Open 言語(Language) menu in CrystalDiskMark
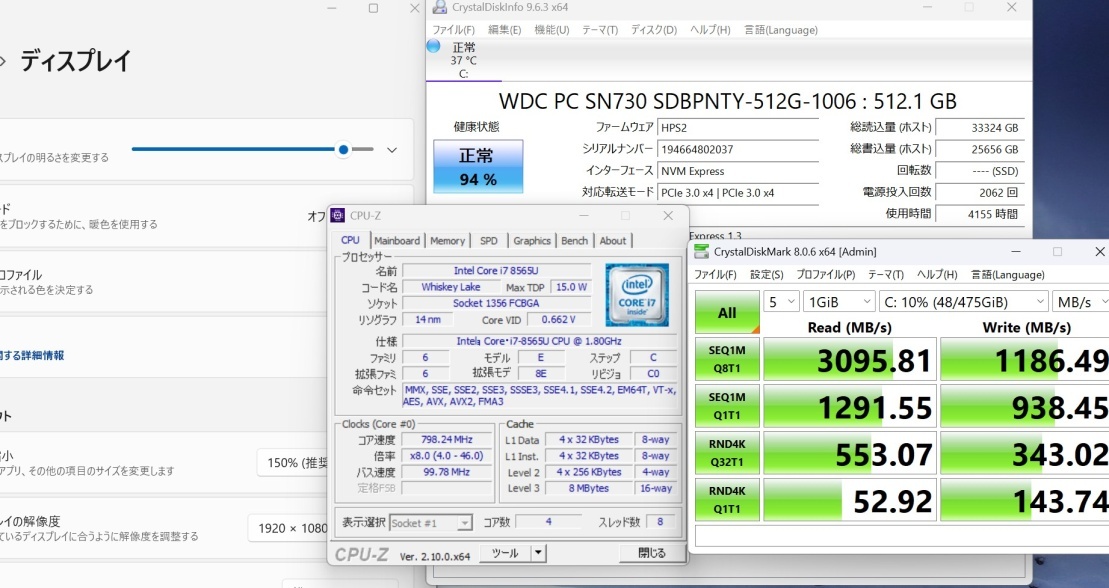Screen dimensions: 1109x588 click(1007, 275)
